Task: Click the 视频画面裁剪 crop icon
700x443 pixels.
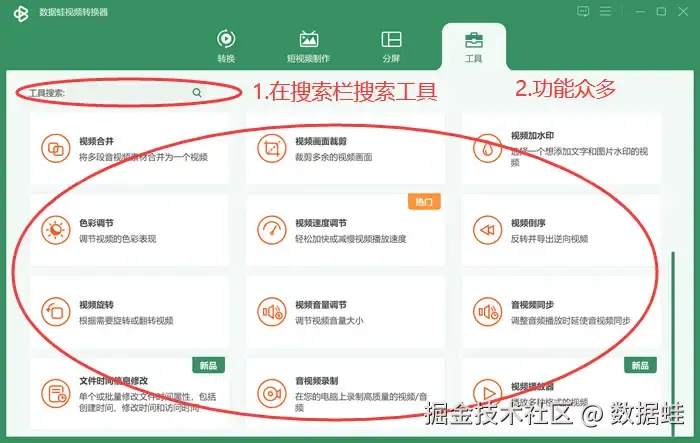Action: click(272, 148)
